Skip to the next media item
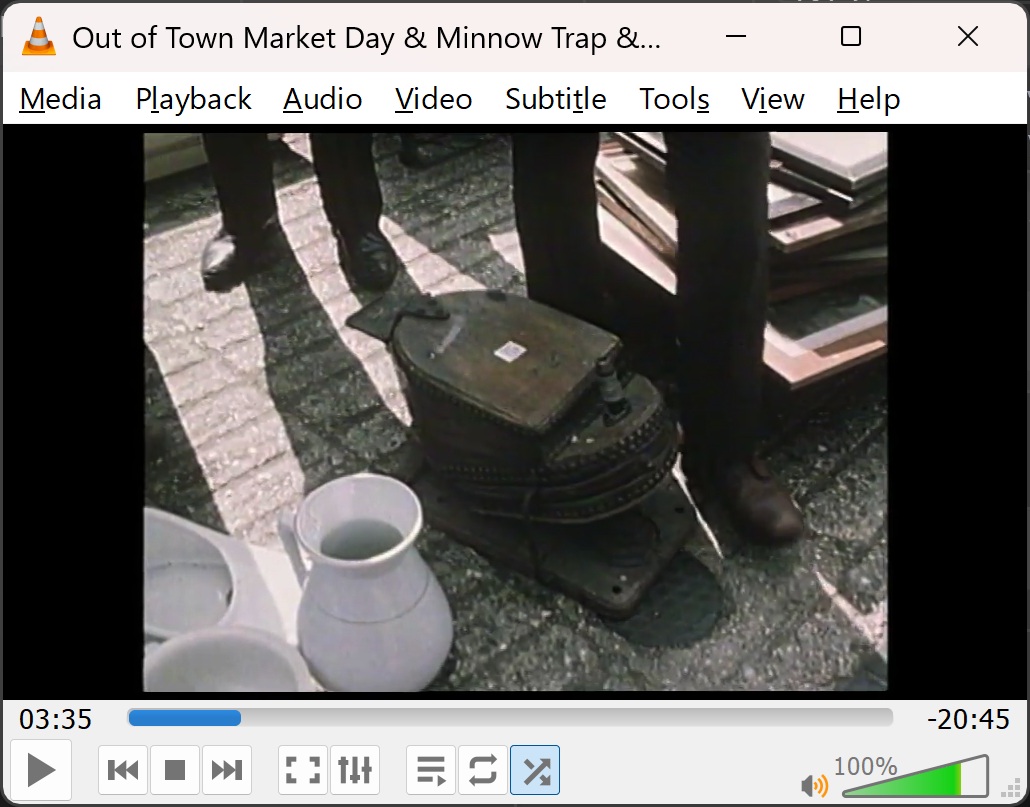1030x807 pixels. coord(227,770)
